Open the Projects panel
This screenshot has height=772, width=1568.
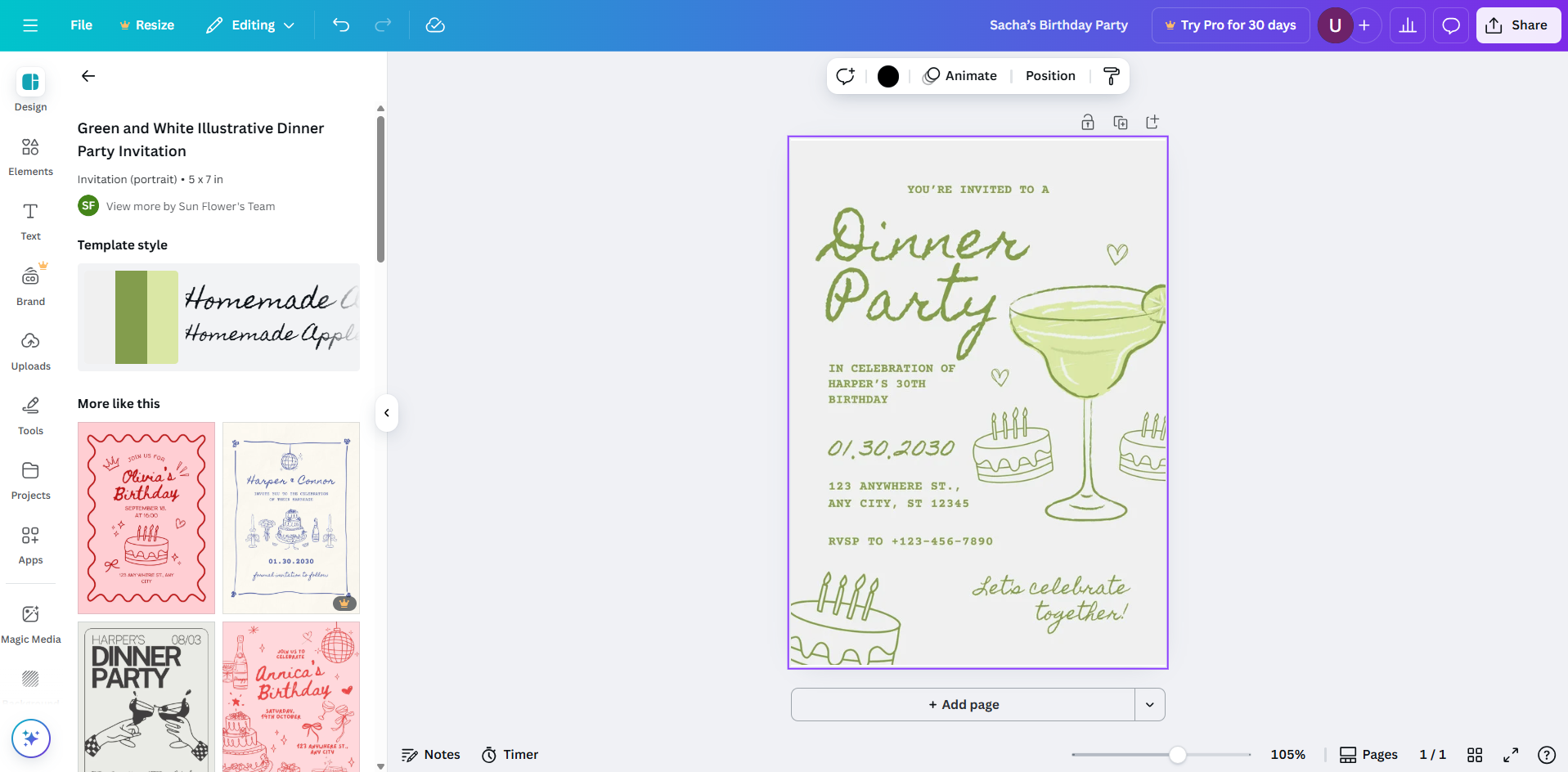tap(30, 480)
